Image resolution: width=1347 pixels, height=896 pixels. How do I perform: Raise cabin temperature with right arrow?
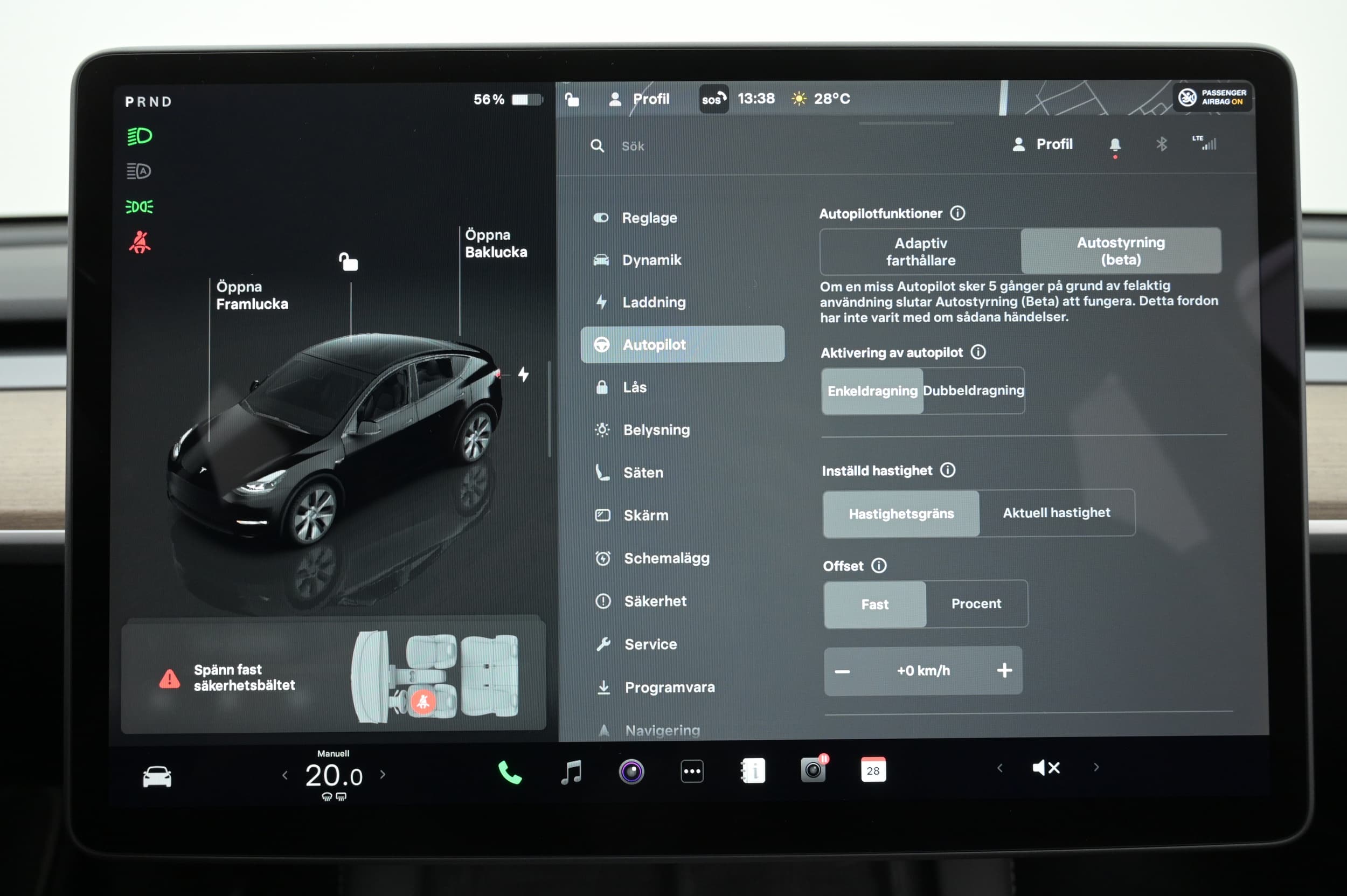click(383, 774)
